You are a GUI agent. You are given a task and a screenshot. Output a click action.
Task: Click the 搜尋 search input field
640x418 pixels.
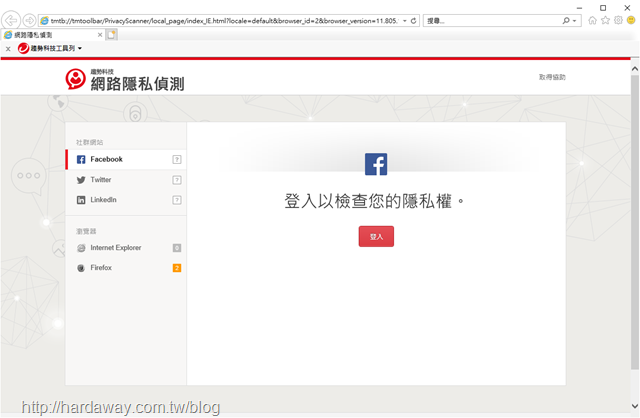pyautogui.click(x=492, y=20)
